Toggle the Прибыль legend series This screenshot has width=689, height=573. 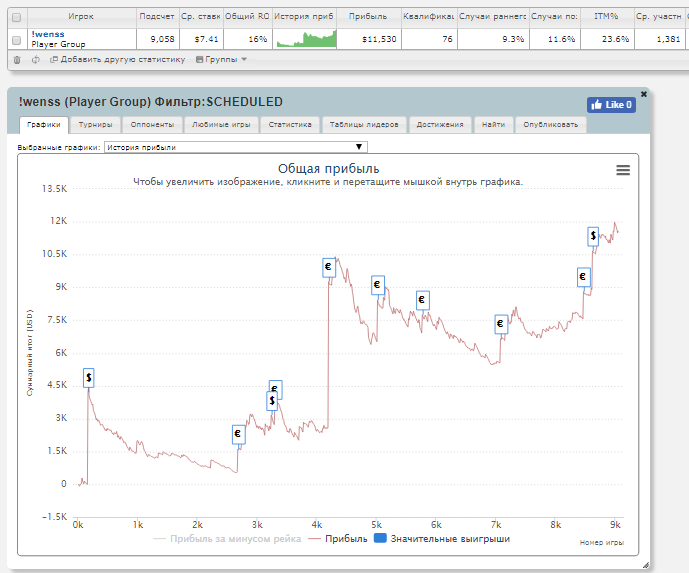[x=339, y=539]
